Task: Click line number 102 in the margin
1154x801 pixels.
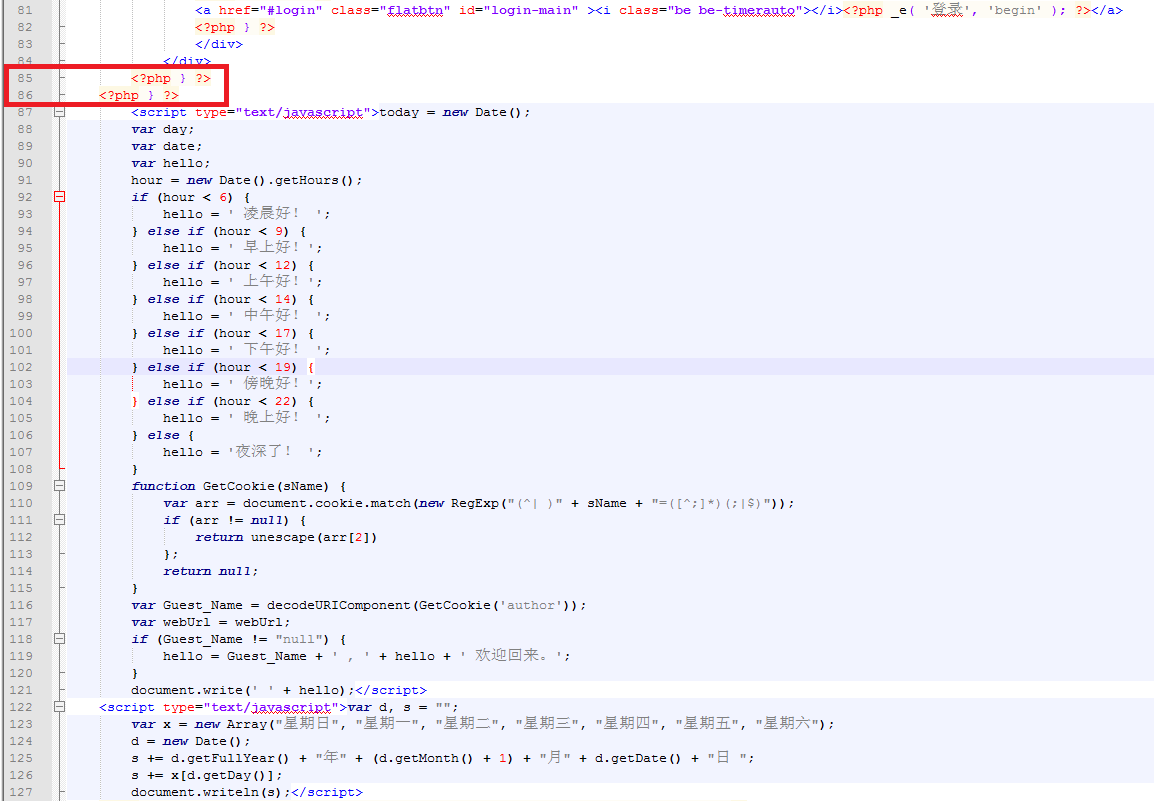Action: [x=20, y=367]
